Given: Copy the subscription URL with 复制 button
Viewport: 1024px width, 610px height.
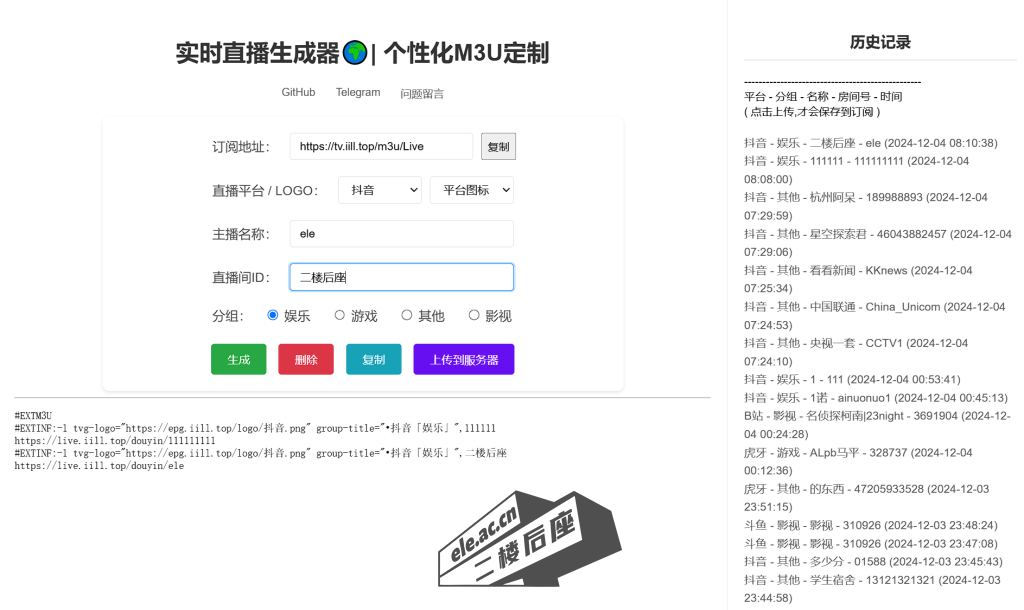Looking at the screenshot, I should coord(498,146).
